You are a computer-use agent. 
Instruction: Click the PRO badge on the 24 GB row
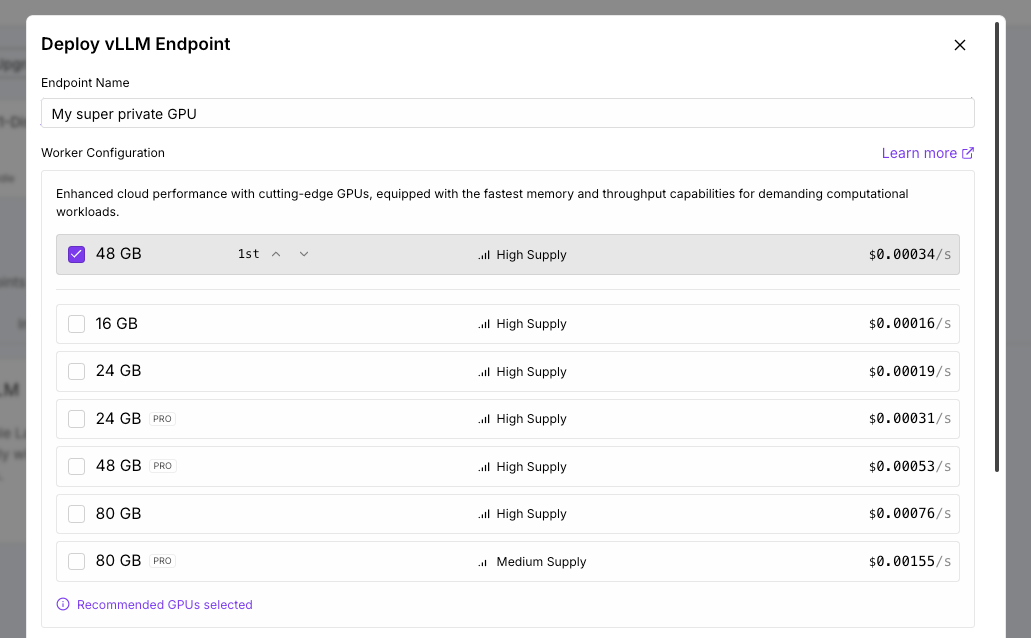(162, 419)
